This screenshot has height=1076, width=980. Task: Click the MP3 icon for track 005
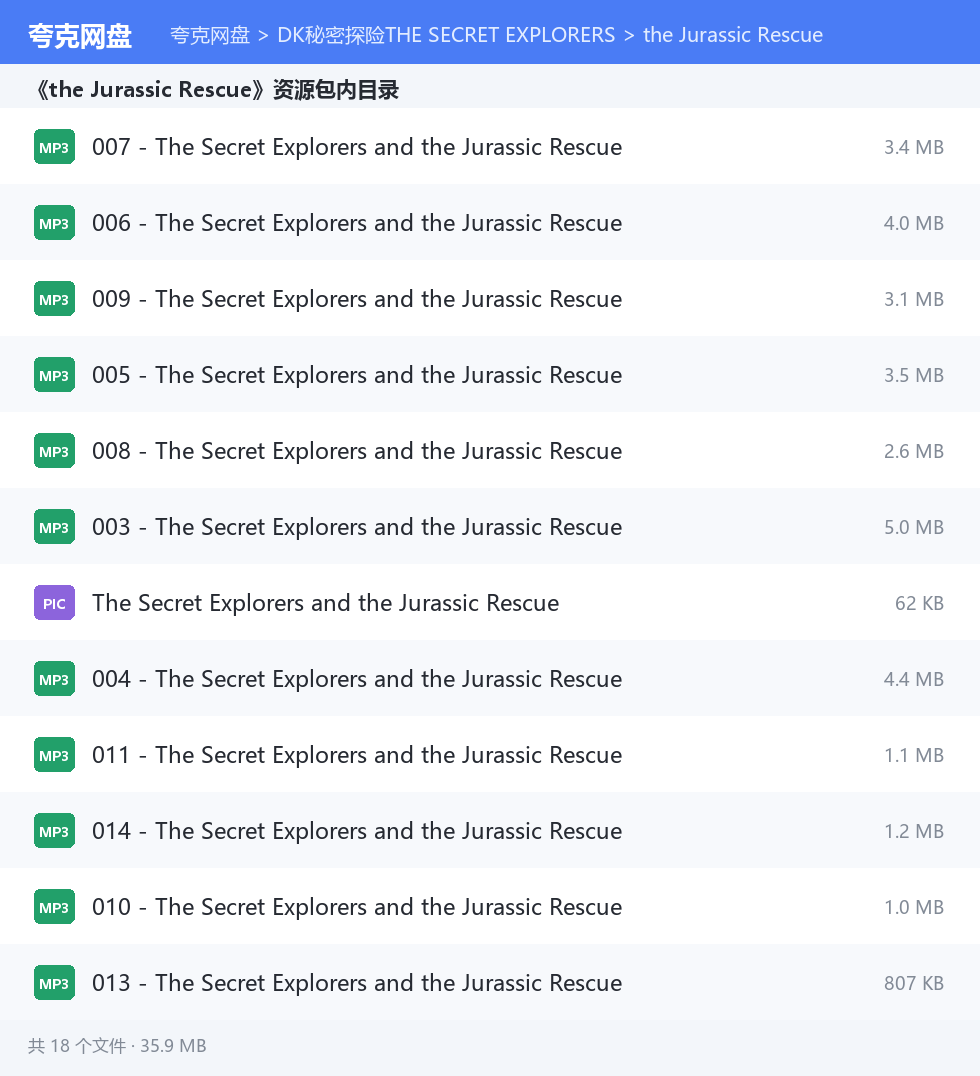54,375
